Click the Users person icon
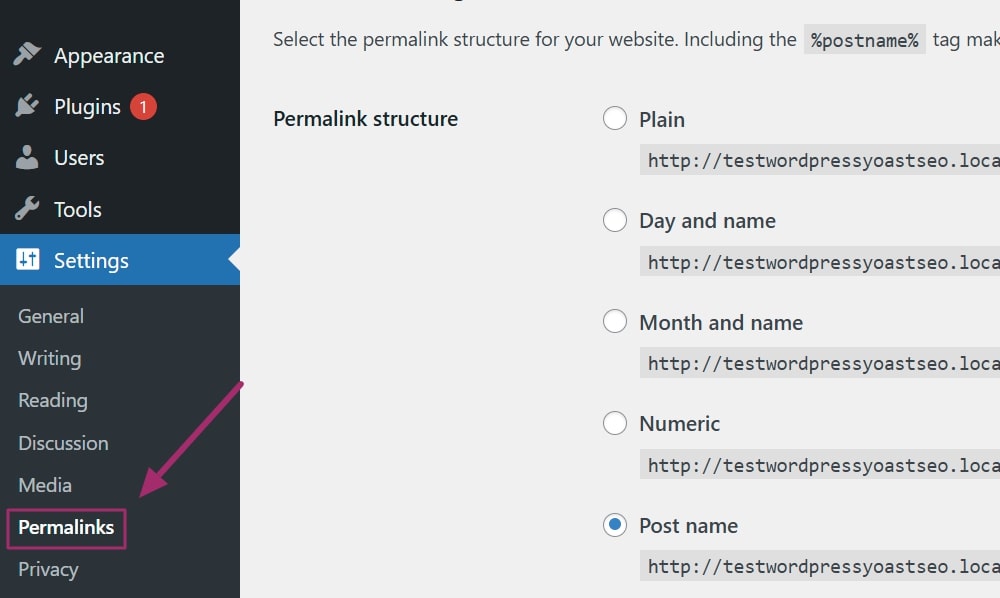The height and width of the screenshot is (598, 1000). coord(27,157)
